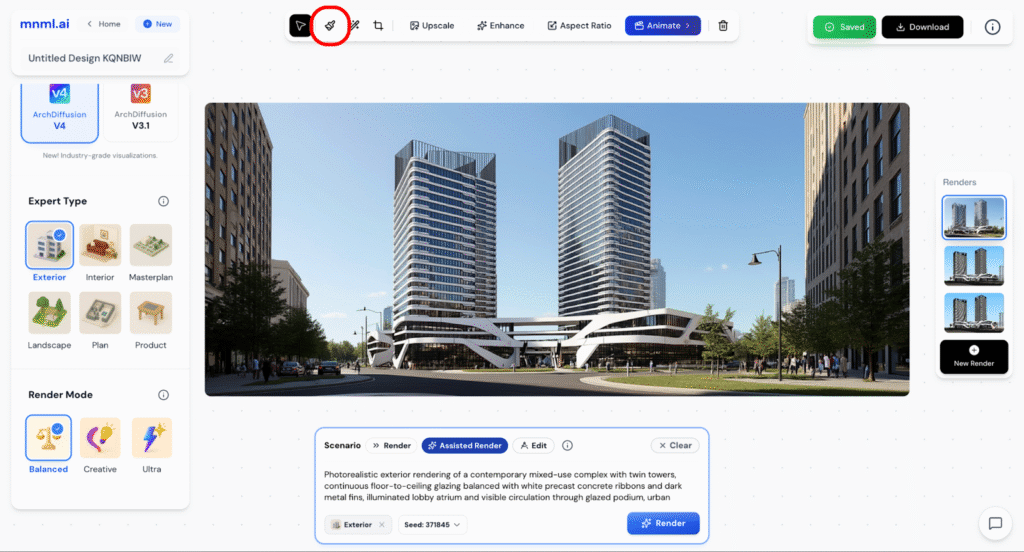Image resolution: width=1024 pixels, height=552 pixels.
Task: Open the info icon at top right
Action: pos(992,27)
